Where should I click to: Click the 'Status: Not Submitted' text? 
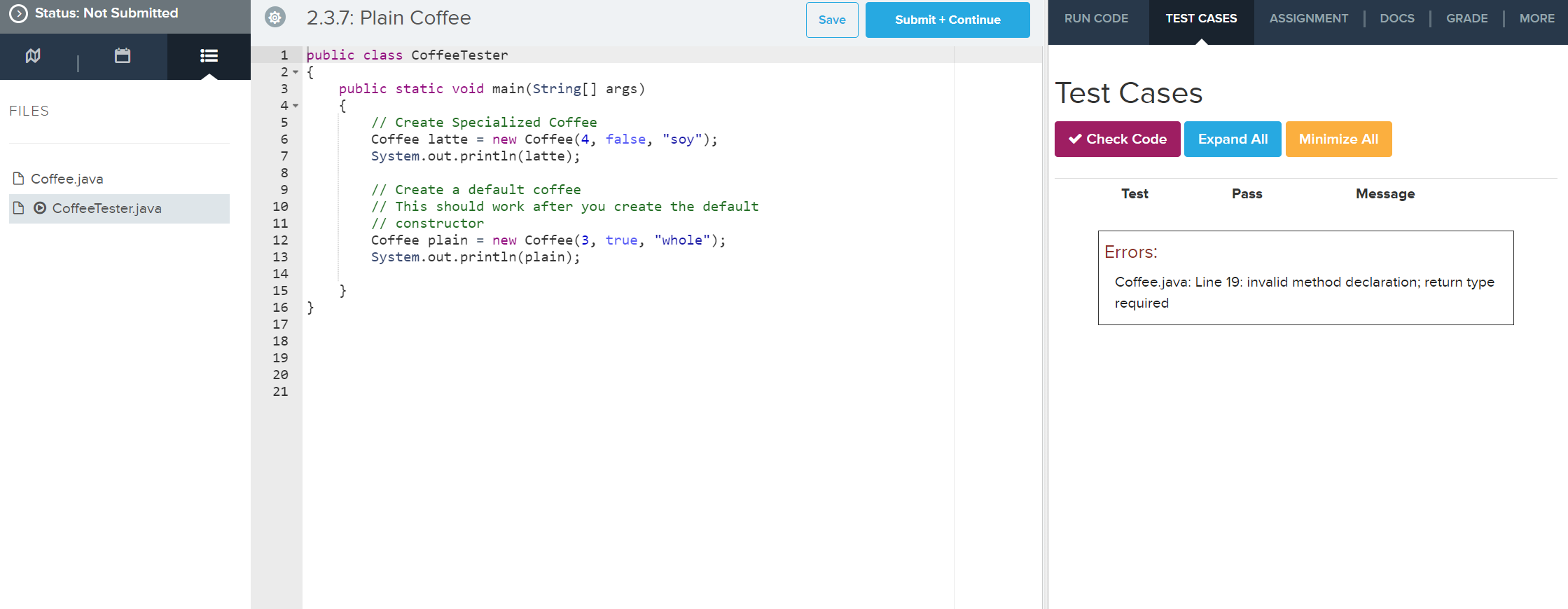(x=106, y=13)
